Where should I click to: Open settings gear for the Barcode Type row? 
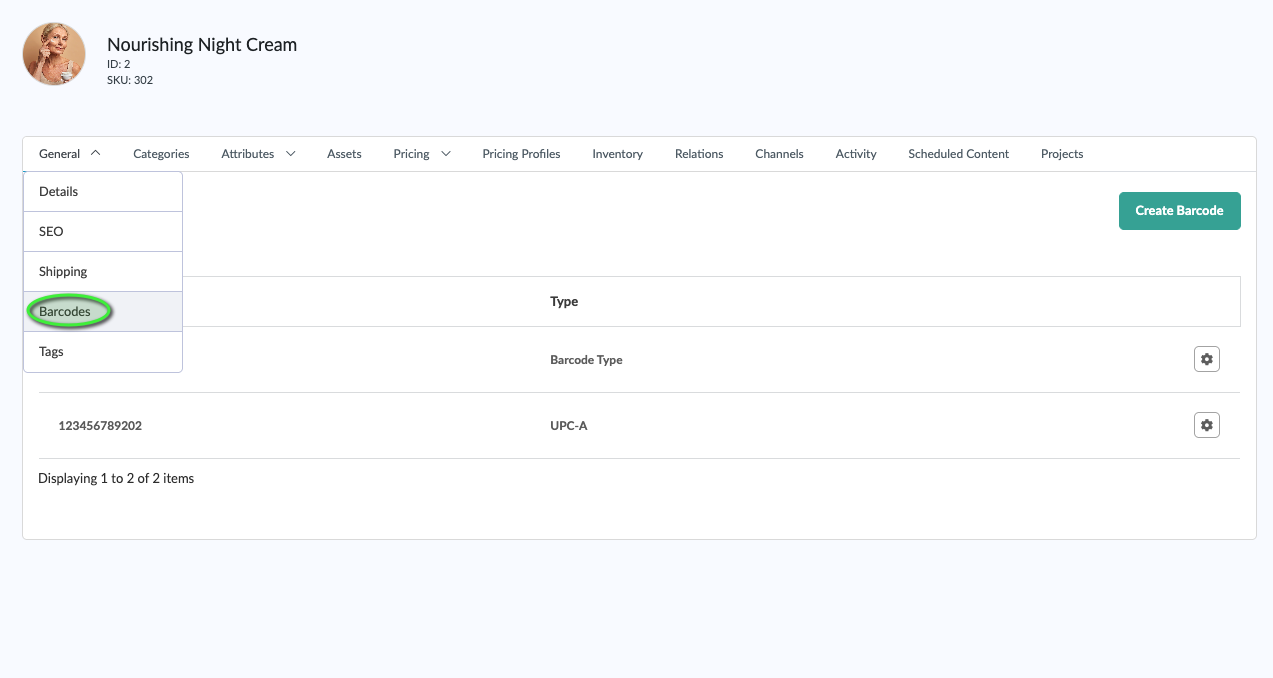coord(1207,359)
